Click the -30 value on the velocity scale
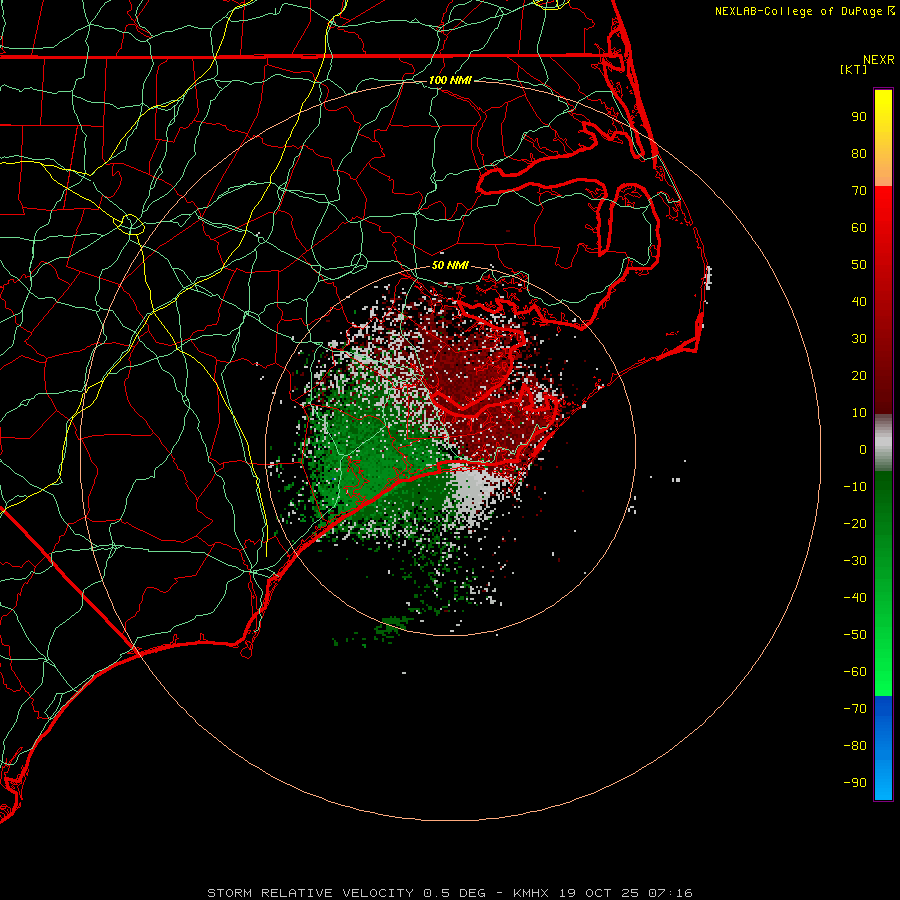 855,561
